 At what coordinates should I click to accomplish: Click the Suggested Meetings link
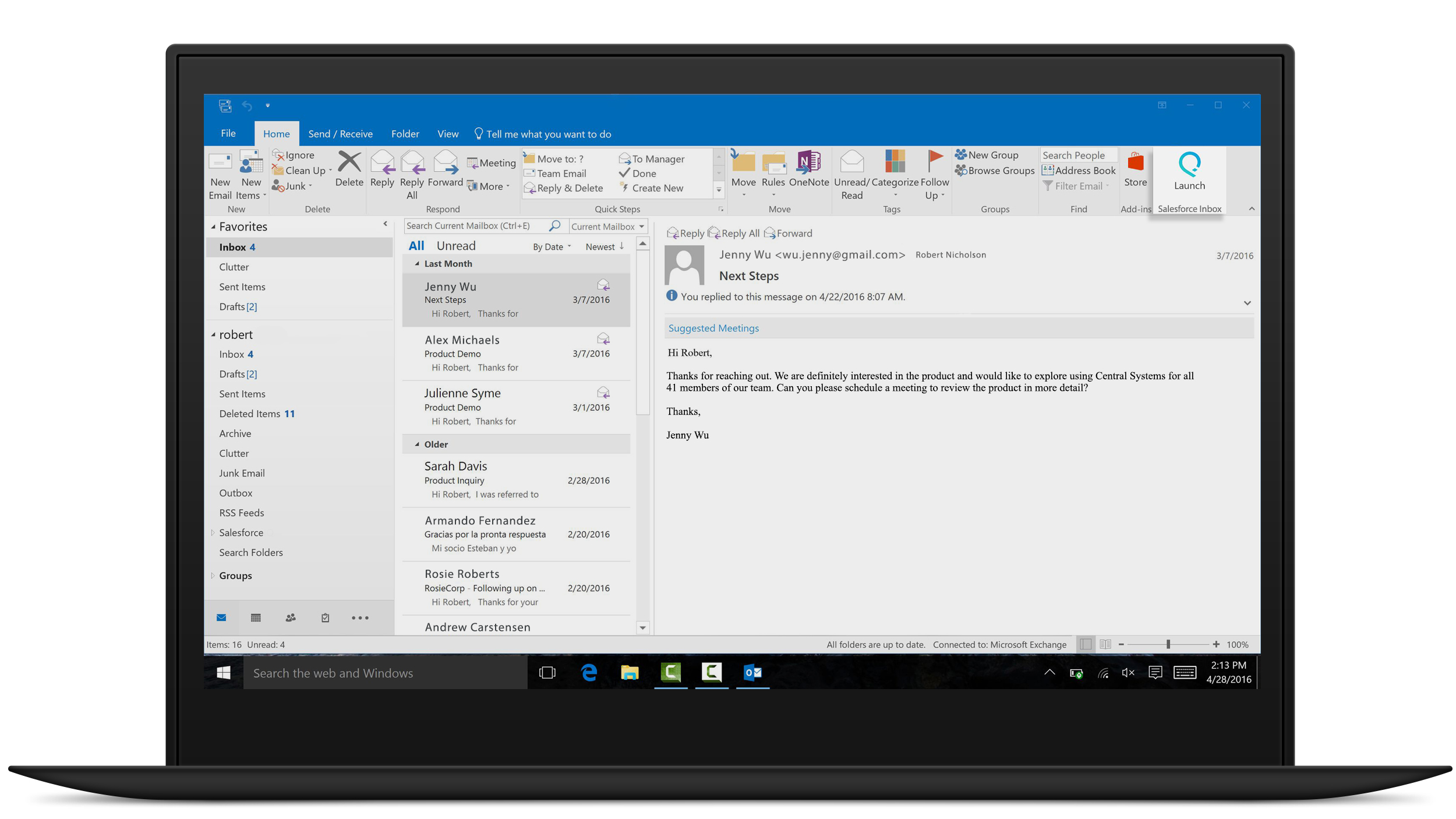coord(713,328)
